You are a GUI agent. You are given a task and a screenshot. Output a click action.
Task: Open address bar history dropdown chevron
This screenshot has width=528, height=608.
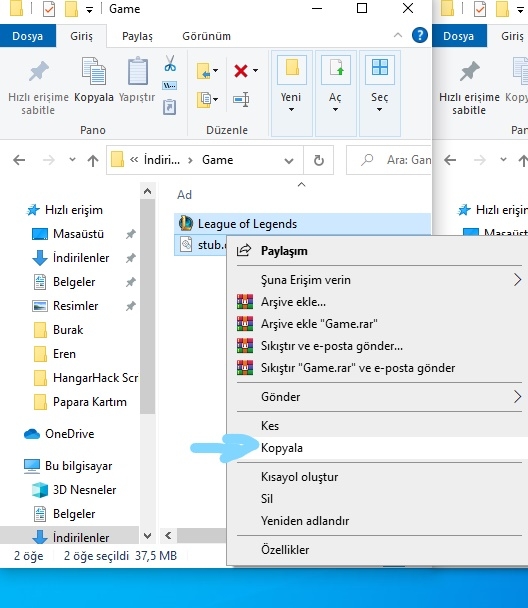pyautogui.click(x=289, y=161)
